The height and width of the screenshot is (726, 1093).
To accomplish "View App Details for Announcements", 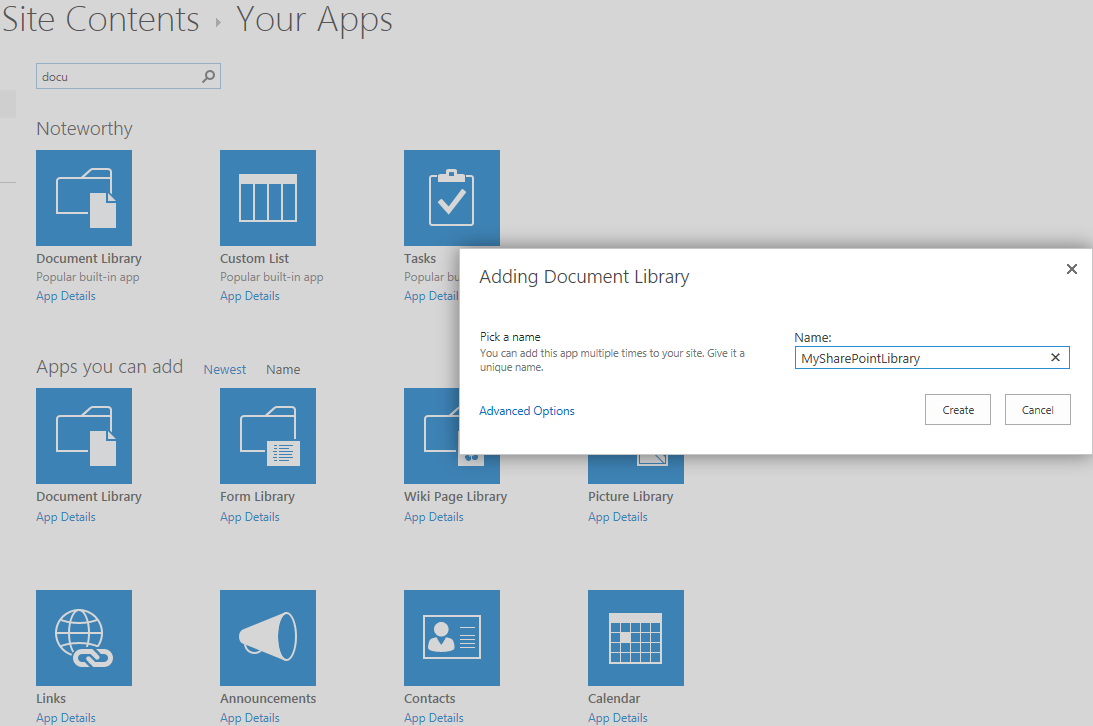I will [x=250, y=718].
